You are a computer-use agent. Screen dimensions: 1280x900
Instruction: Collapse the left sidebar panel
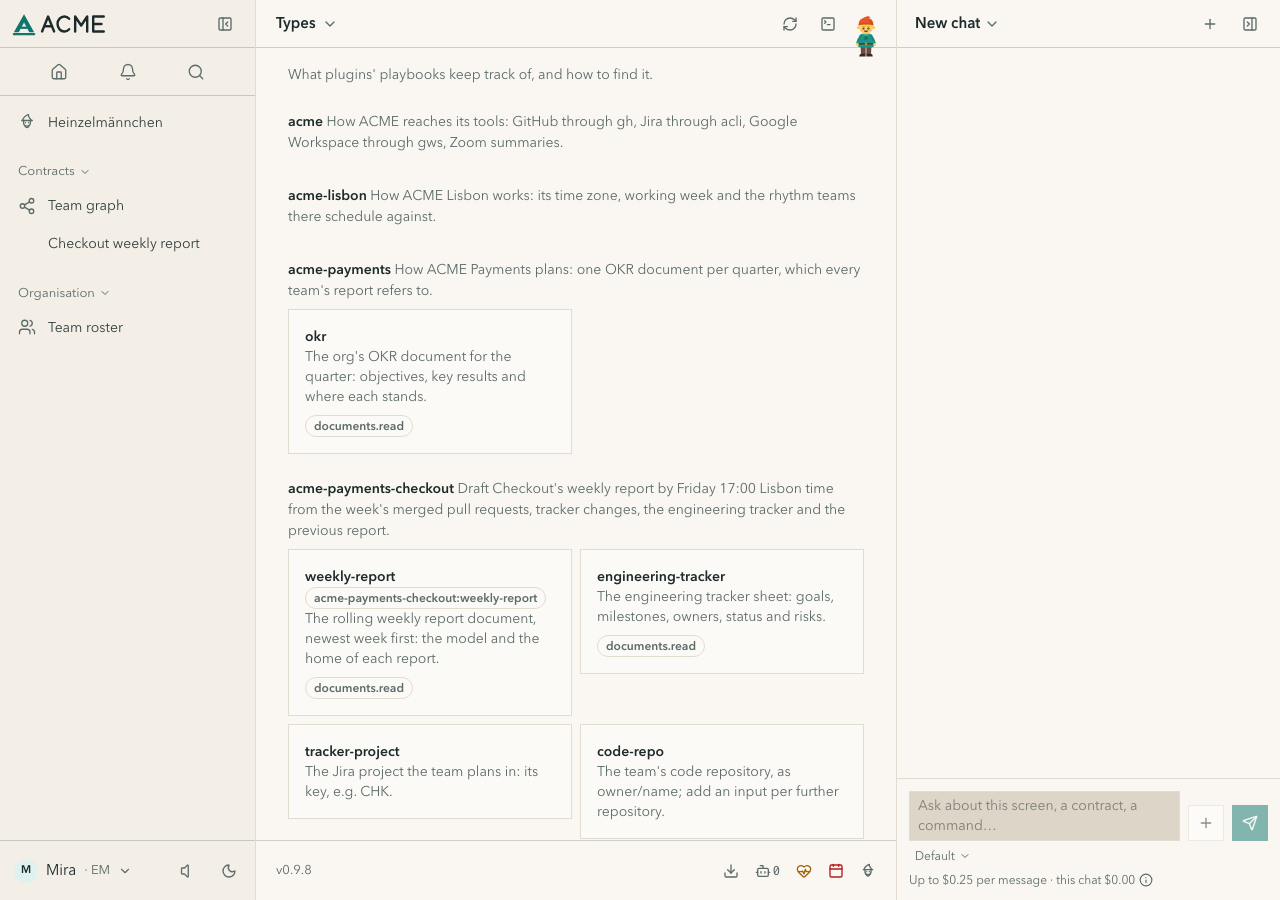point(225,24)
